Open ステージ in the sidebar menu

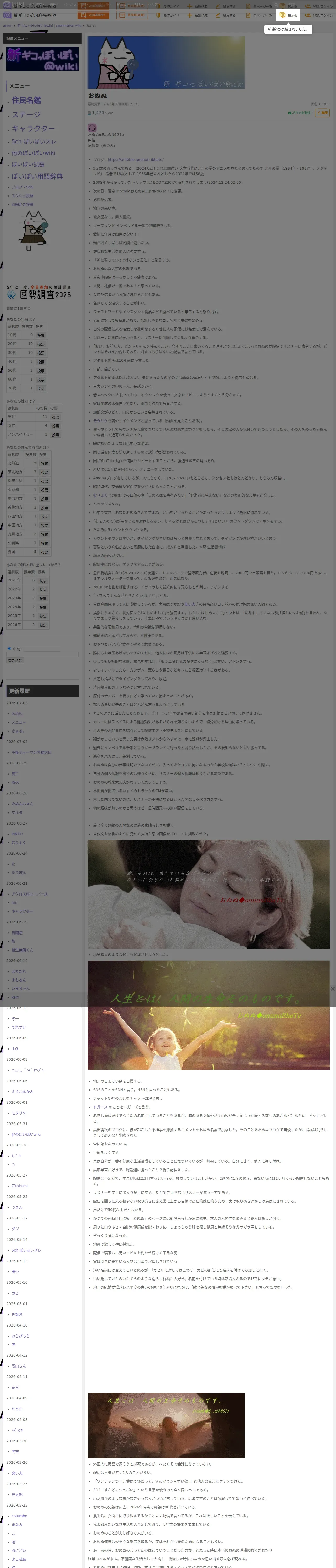tap(26, 114)
